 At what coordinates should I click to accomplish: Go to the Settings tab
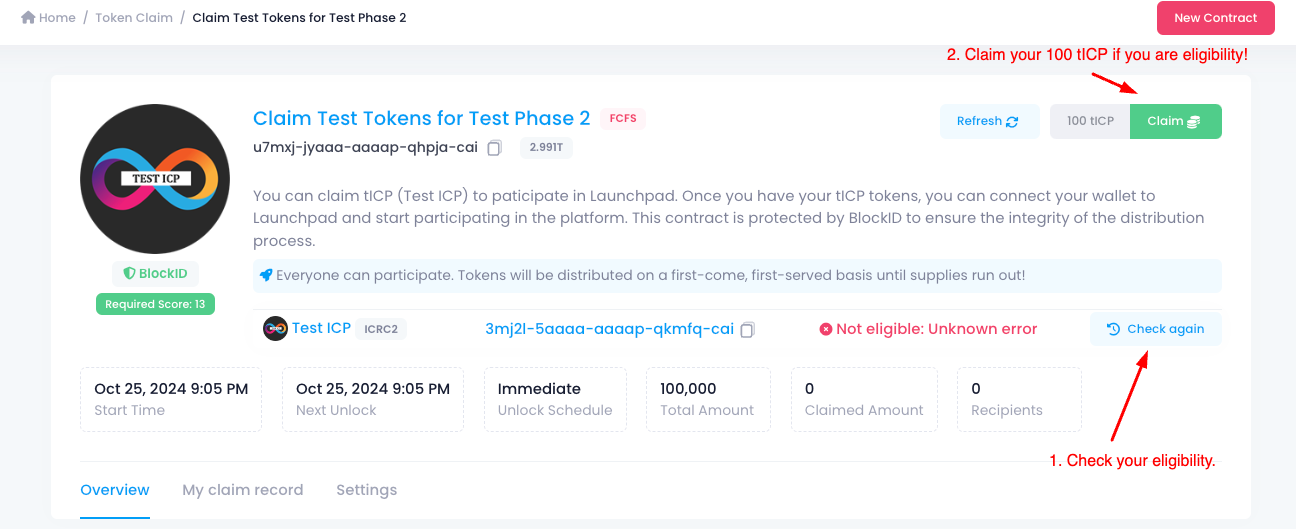pyautogui.click(x=366, y=490)
